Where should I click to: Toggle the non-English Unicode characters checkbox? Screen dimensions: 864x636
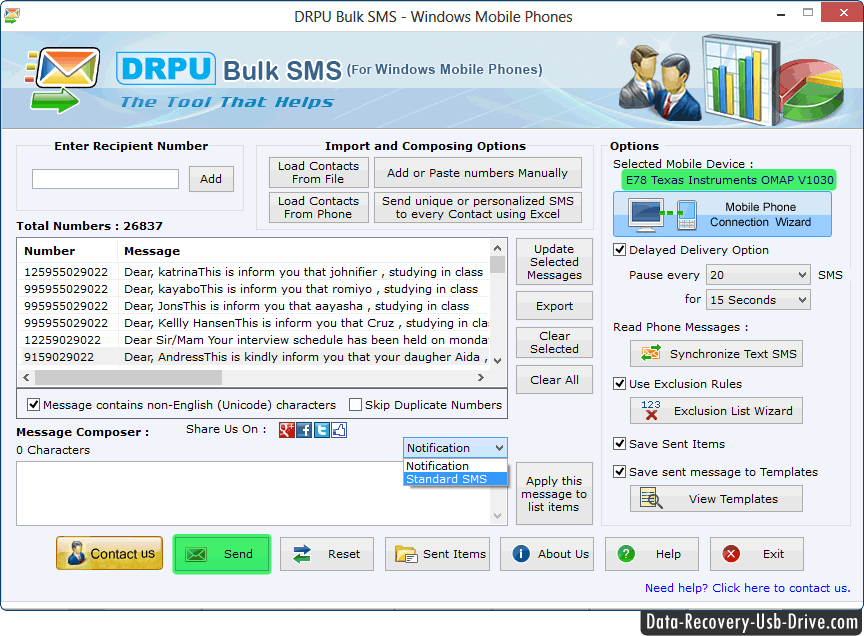pos(33,405)
